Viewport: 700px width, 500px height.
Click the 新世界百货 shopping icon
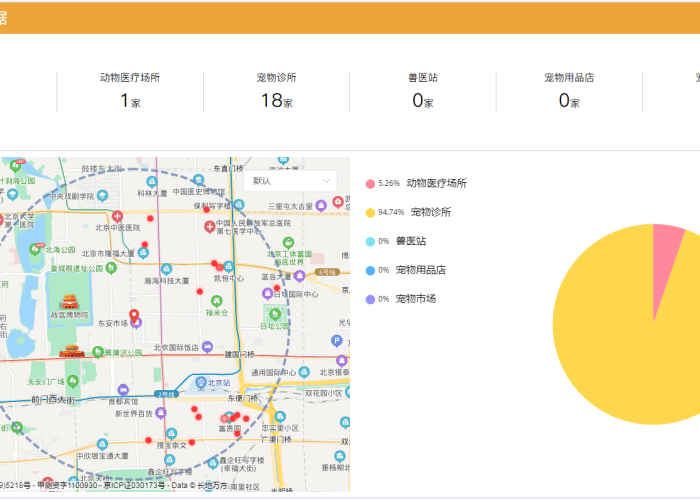(x=160, y=412)
